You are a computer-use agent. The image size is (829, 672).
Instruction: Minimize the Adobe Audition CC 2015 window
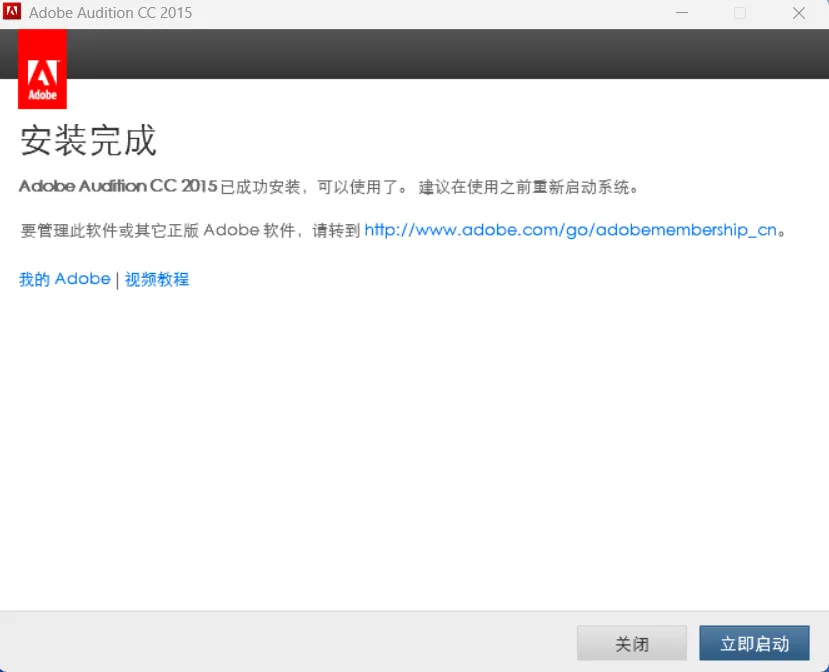coord(682,13)
